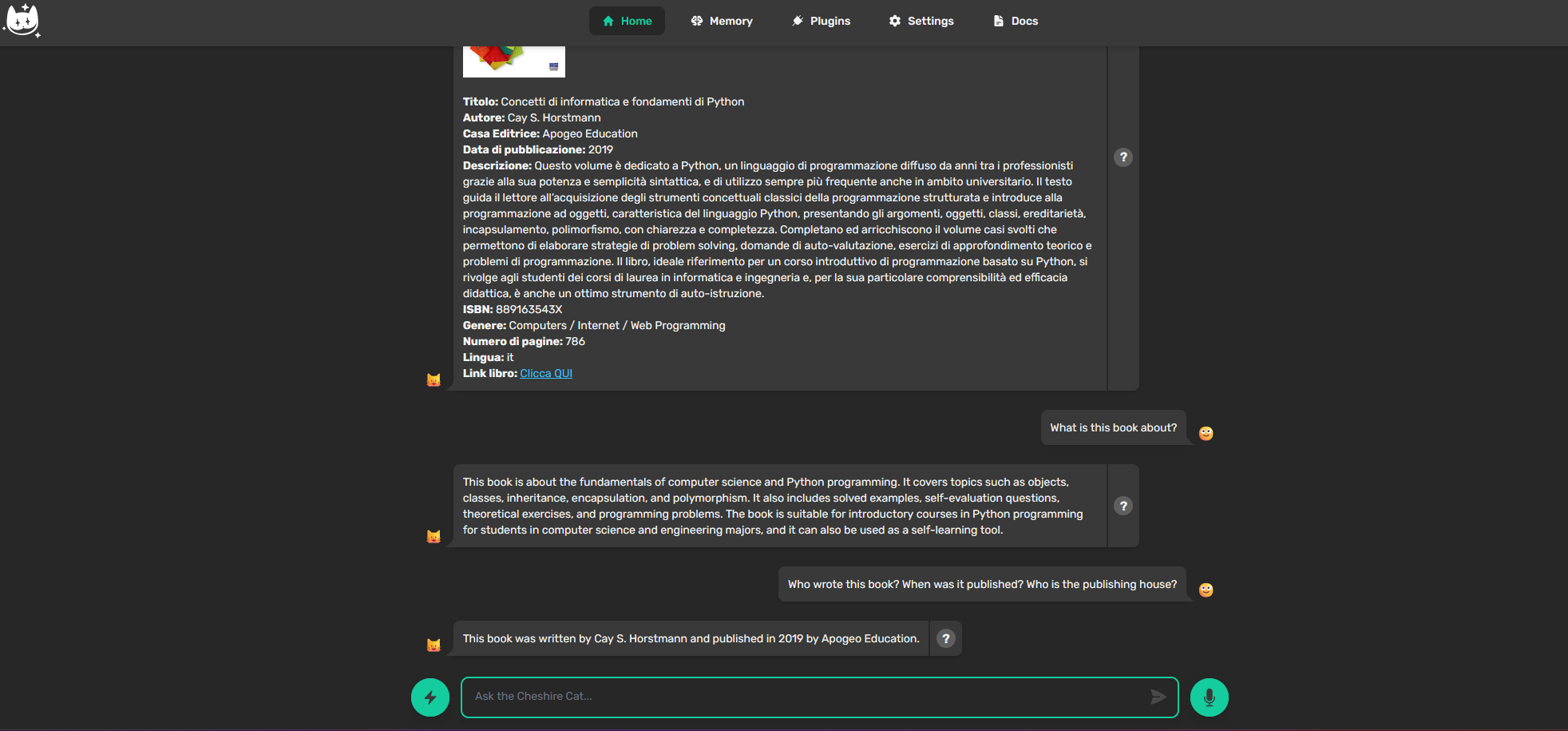Click the Numero di pagine: 786 line
The width and height of the screenshot is (1568, 731).
(524, 341)
